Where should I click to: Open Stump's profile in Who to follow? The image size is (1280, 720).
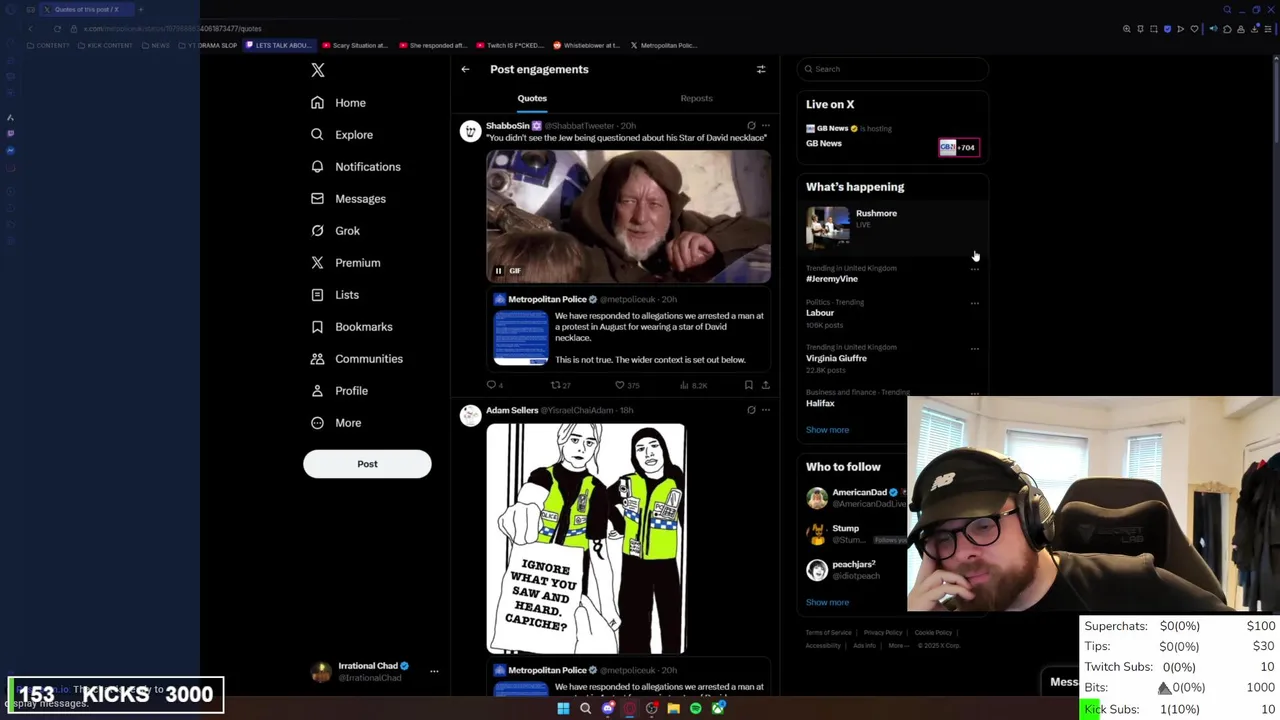click(845, 528)
